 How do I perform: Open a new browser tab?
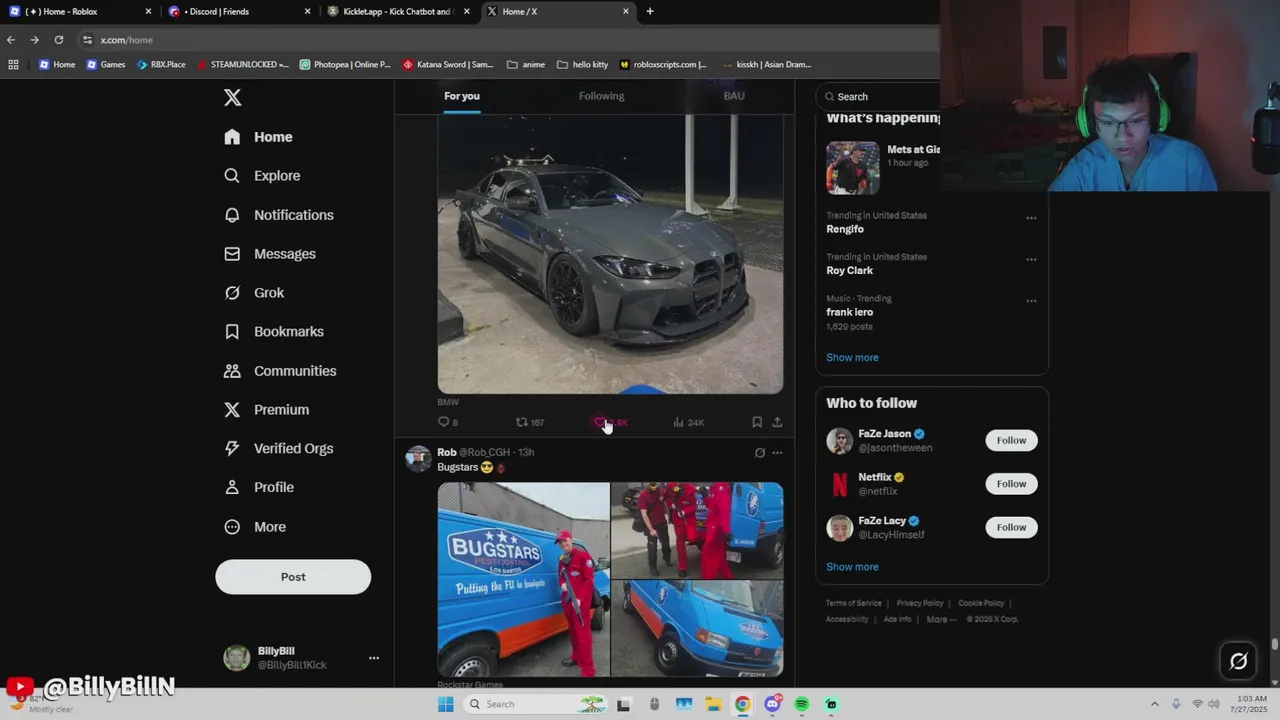(650, 12)
